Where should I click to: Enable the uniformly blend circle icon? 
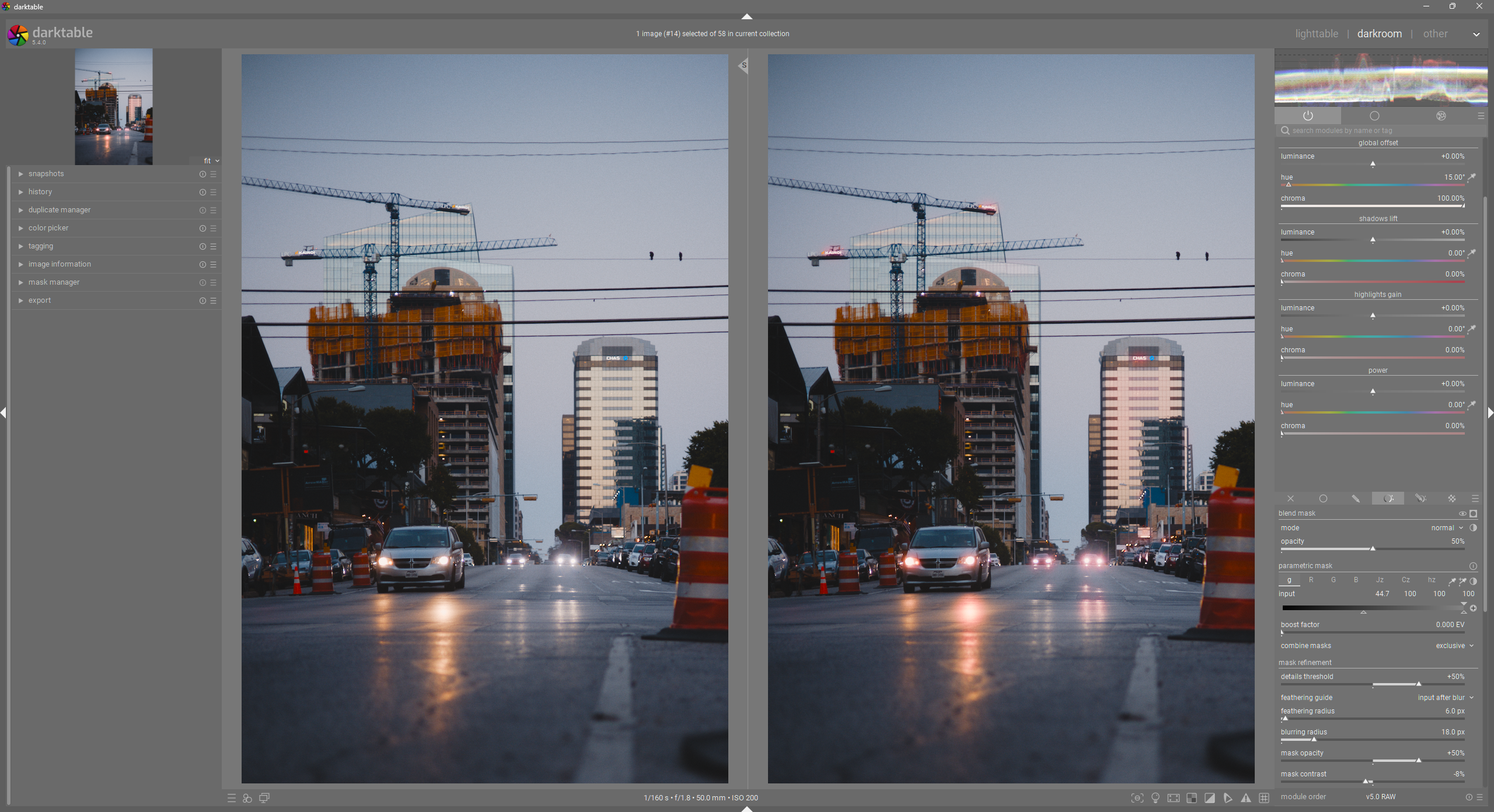[x=1323, y=499]
